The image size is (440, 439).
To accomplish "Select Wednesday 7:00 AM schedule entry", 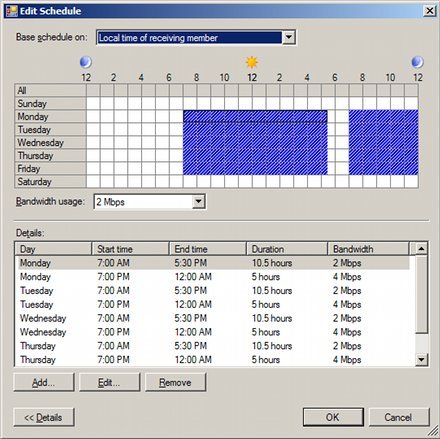I will coord(212,318).
